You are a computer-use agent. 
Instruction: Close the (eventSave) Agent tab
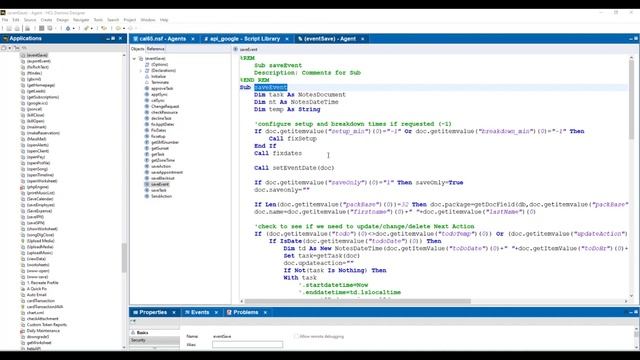[x=362, y=39]
